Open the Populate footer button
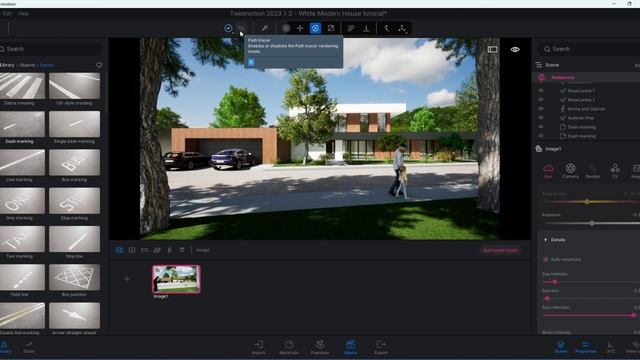This screenshot has height=360, width=640. pos(320,347)
